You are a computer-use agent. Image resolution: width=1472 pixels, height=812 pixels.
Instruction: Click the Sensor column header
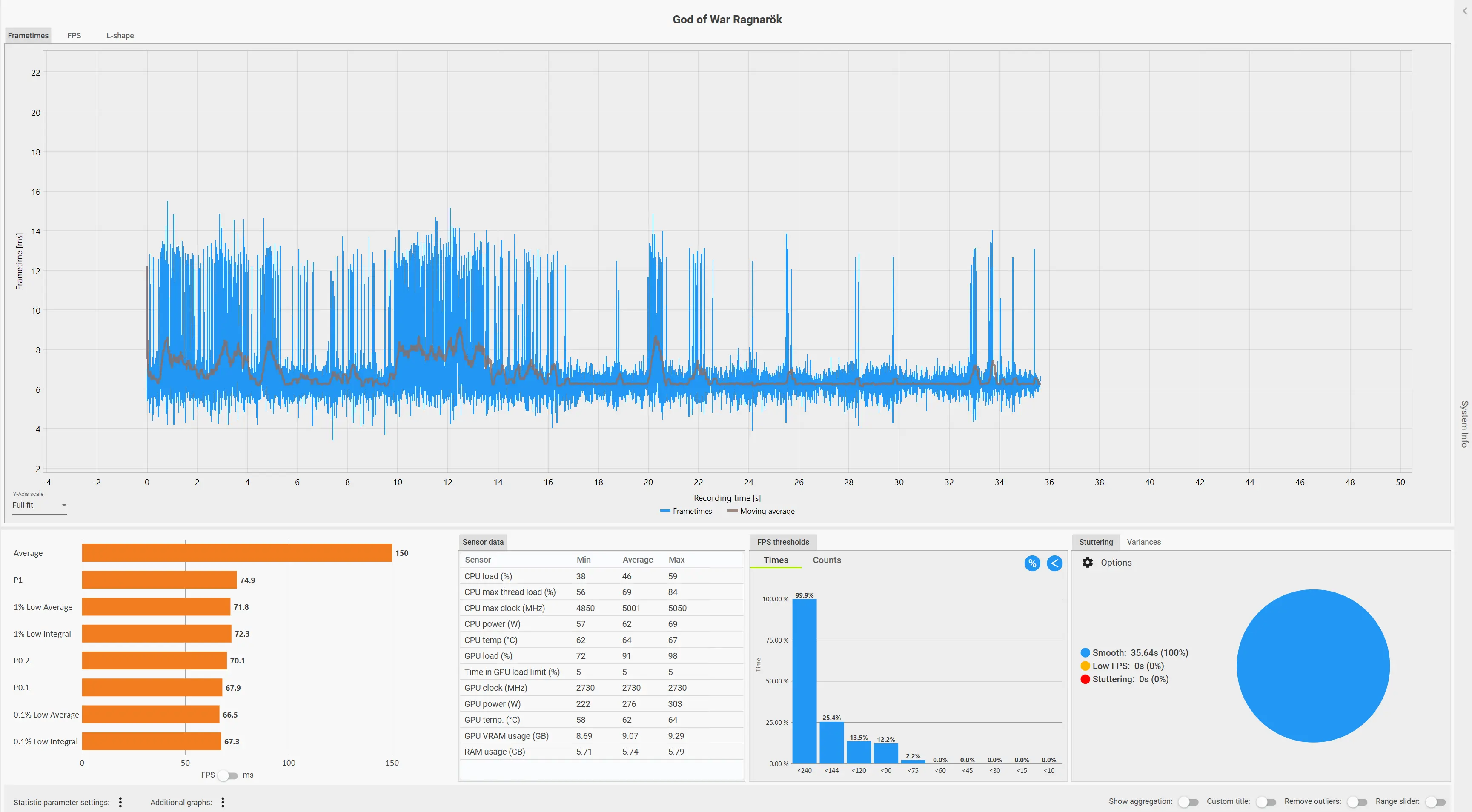click(x=478, y=560)
